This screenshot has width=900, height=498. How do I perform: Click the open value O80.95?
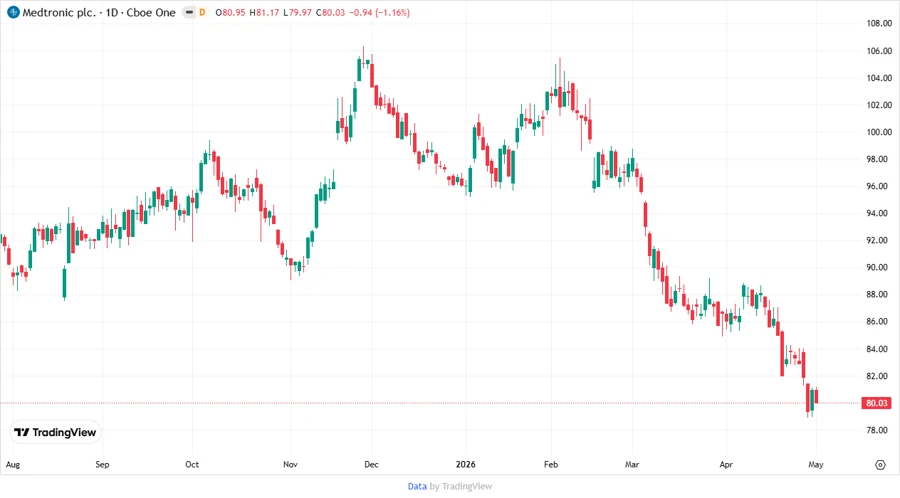(230, 13)
